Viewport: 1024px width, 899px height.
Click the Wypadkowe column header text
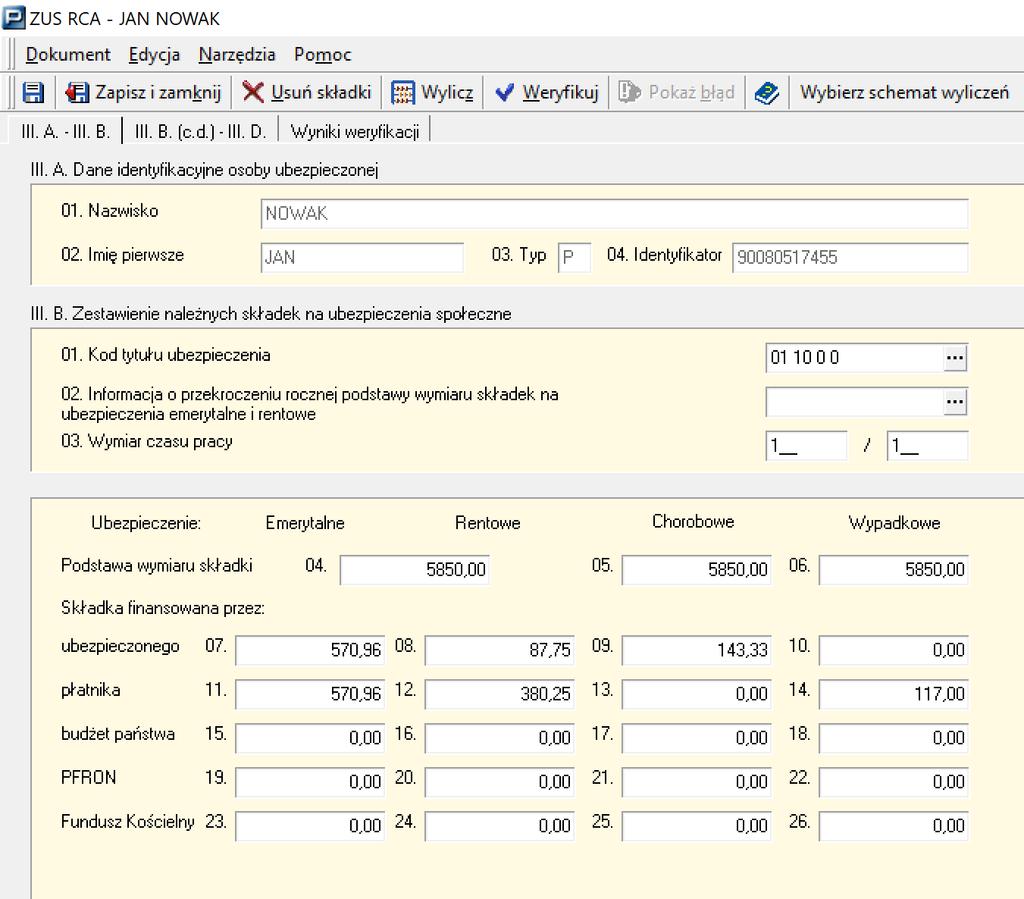[894, 523]
